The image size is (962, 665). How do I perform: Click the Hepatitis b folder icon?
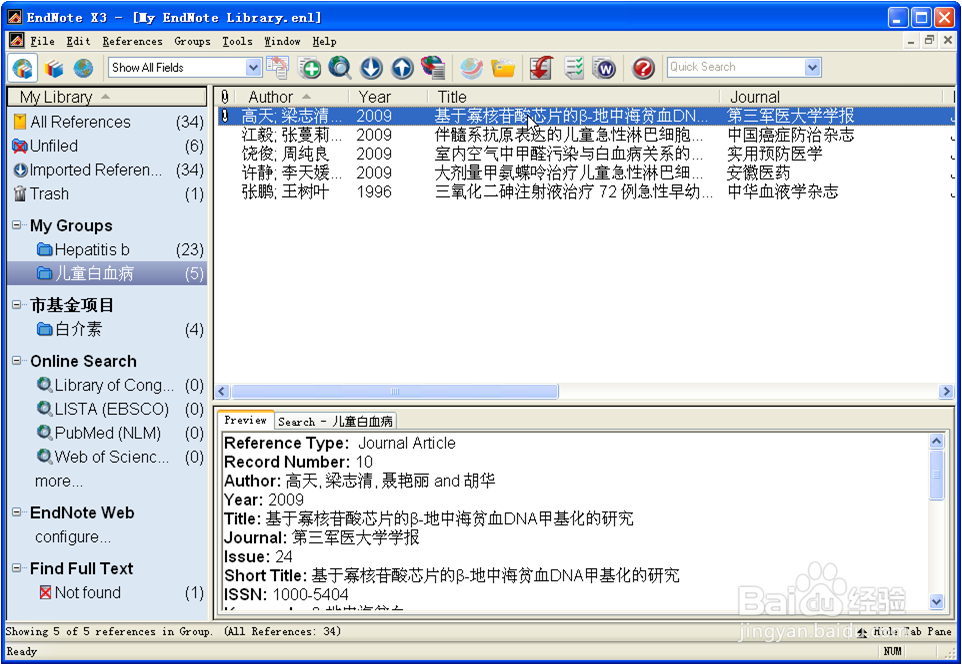pyautogui.click(x=44, y=250)
